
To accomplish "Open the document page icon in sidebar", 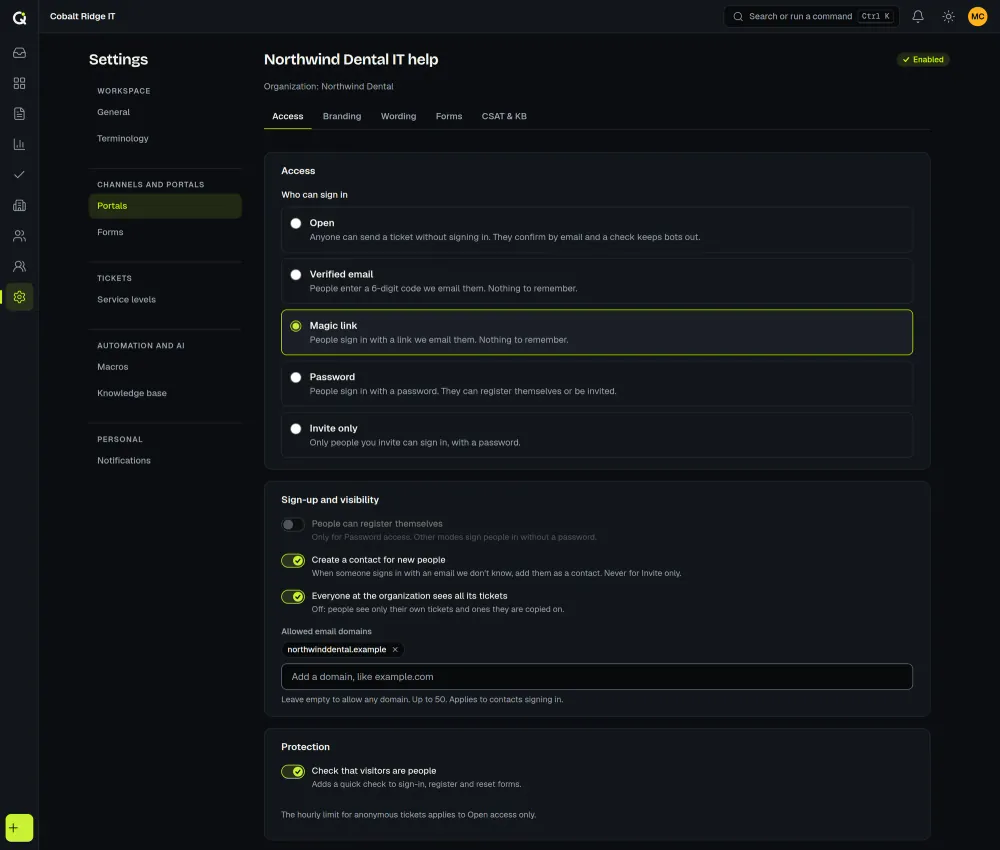I will pyautogui.click(x=19, y=114).
